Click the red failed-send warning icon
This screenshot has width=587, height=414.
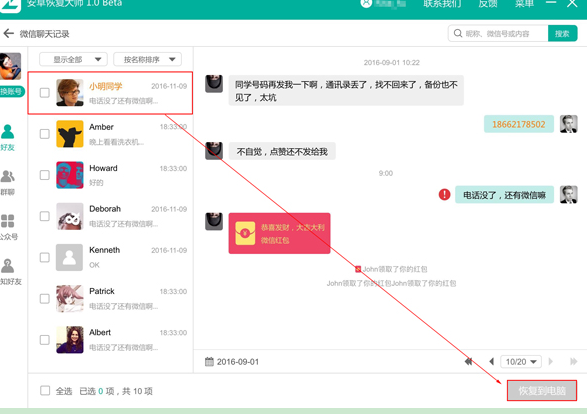[444, 194]
